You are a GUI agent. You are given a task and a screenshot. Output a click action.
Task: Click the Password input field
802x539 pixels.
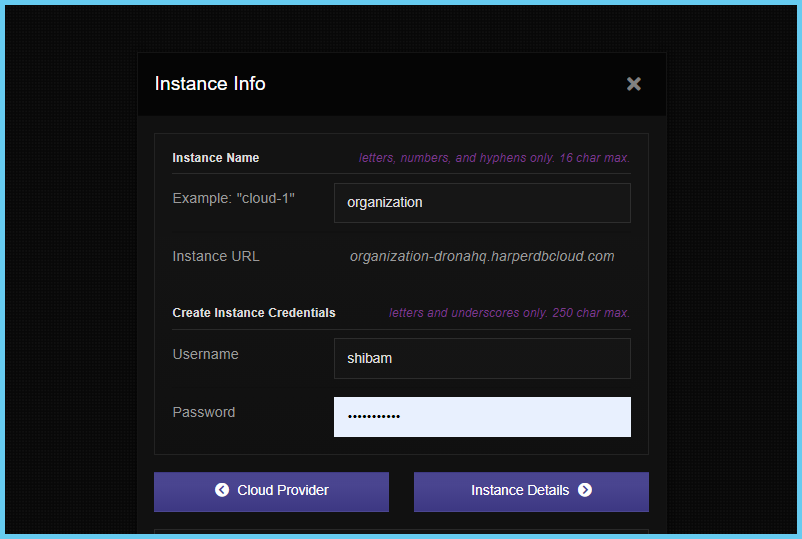482,417
